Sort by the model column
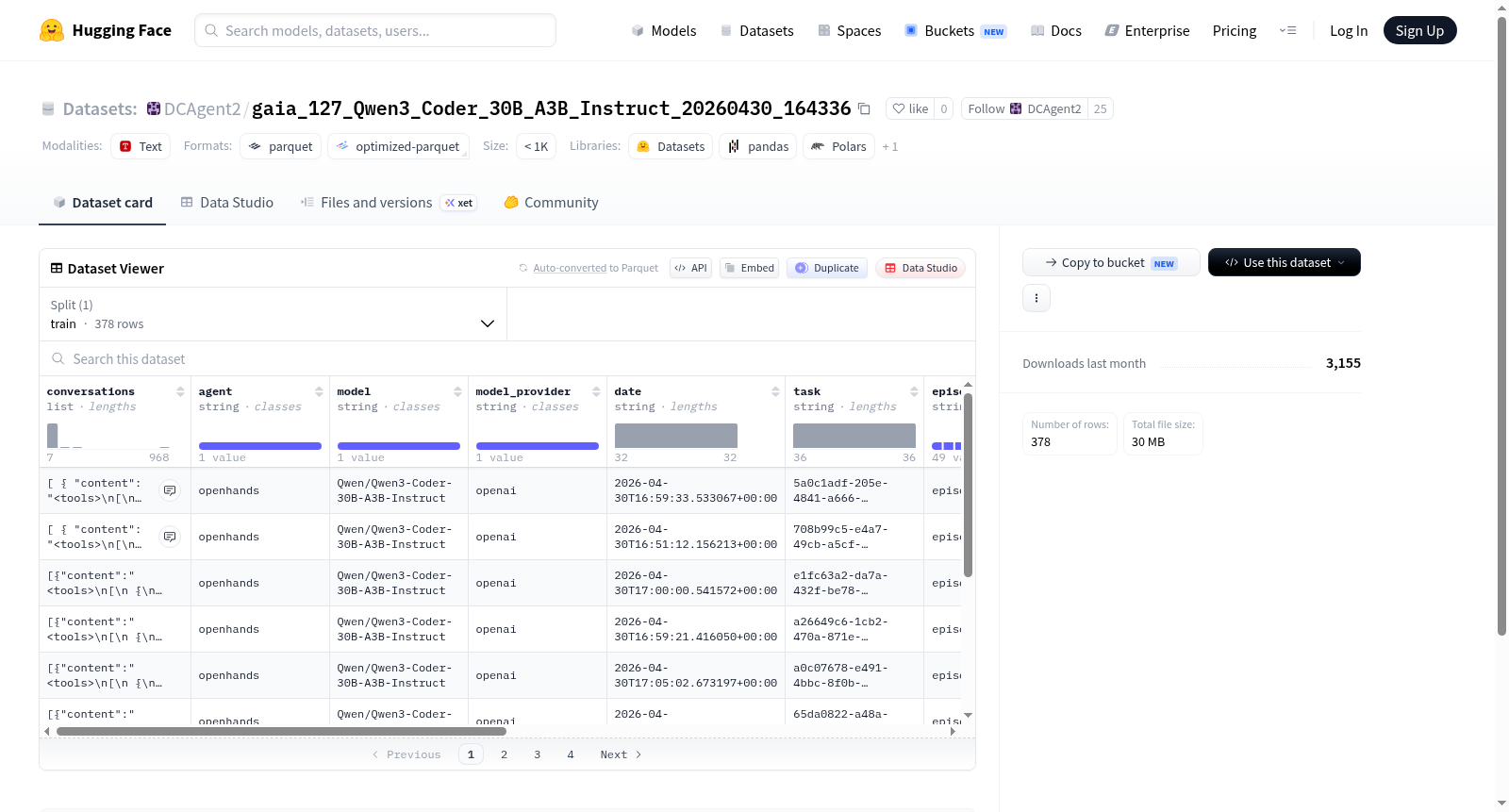The width and height of the screenshot is (1509, 812). pos(457,391)
